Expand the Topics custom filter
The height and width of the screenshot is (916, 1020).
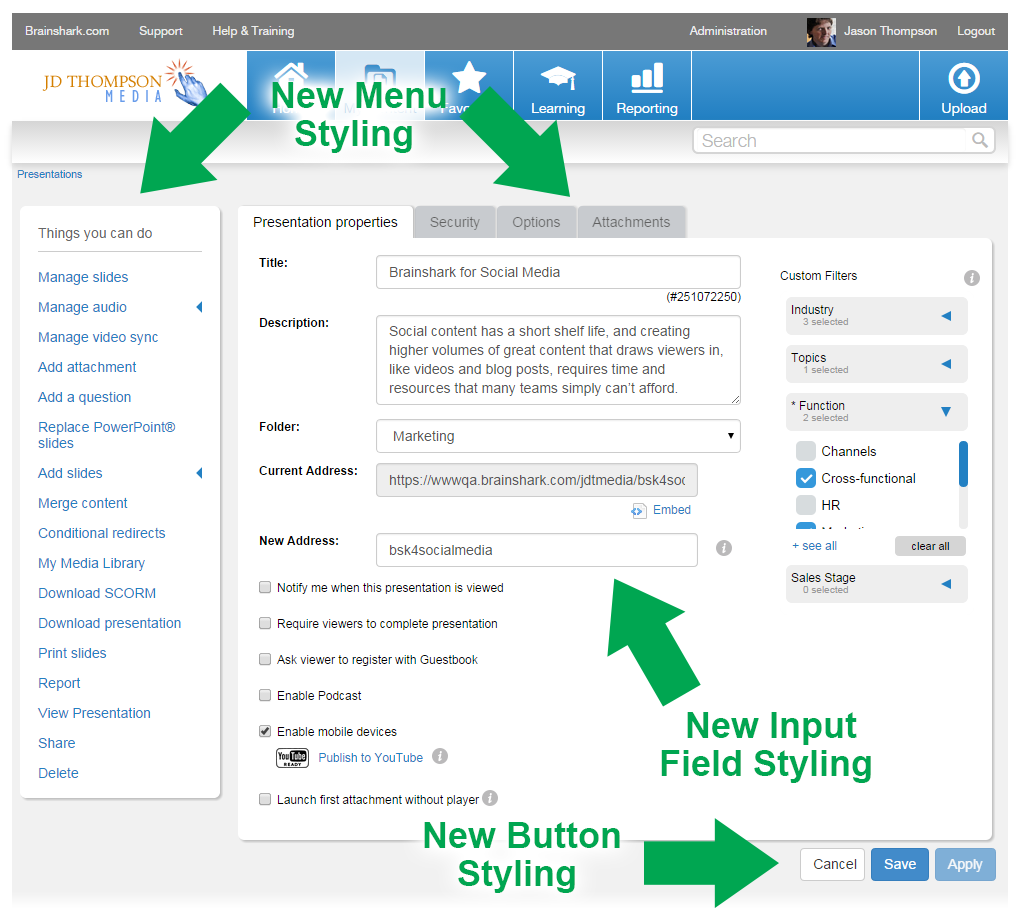876,364
